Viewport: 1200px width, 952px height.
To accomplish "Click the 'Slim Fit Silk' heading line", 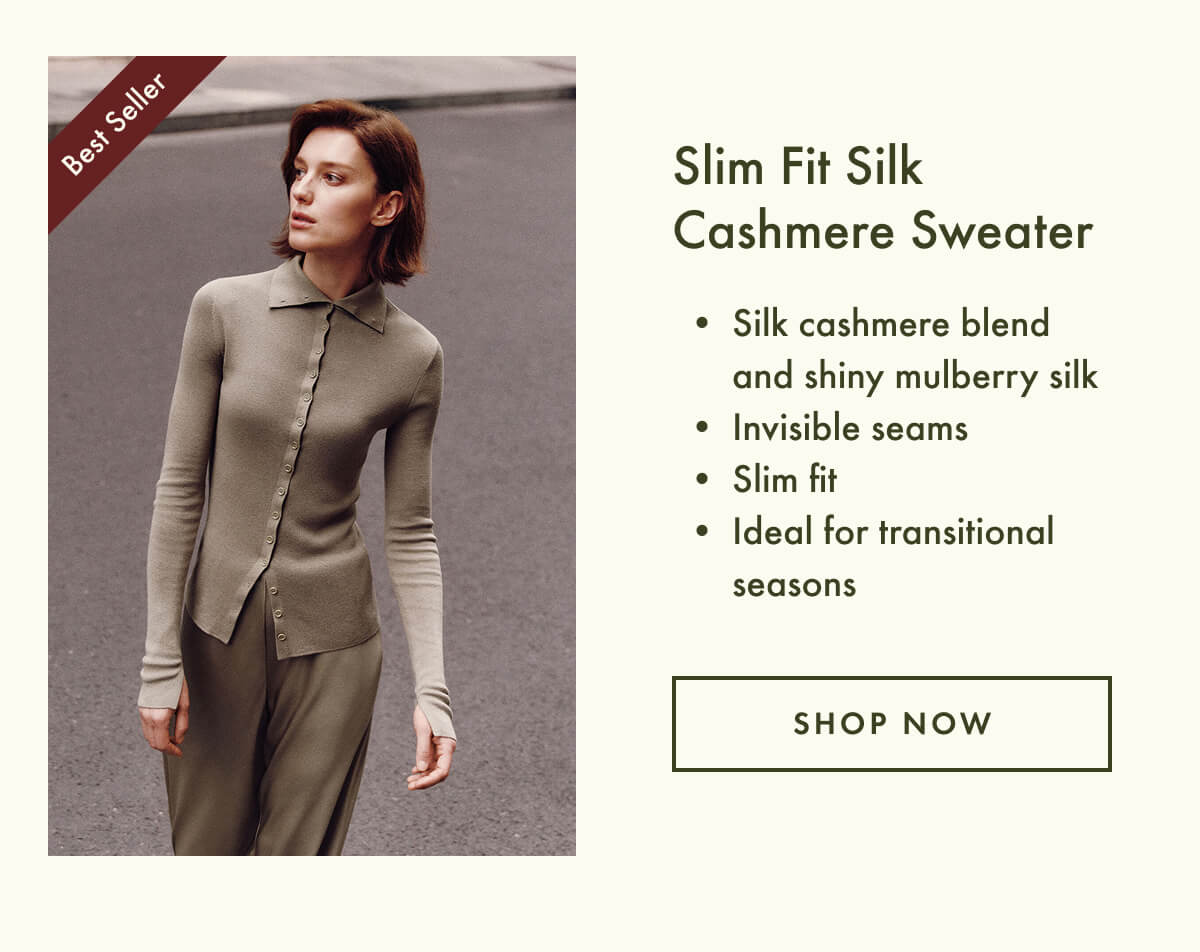I will click(x=797, y=167).
